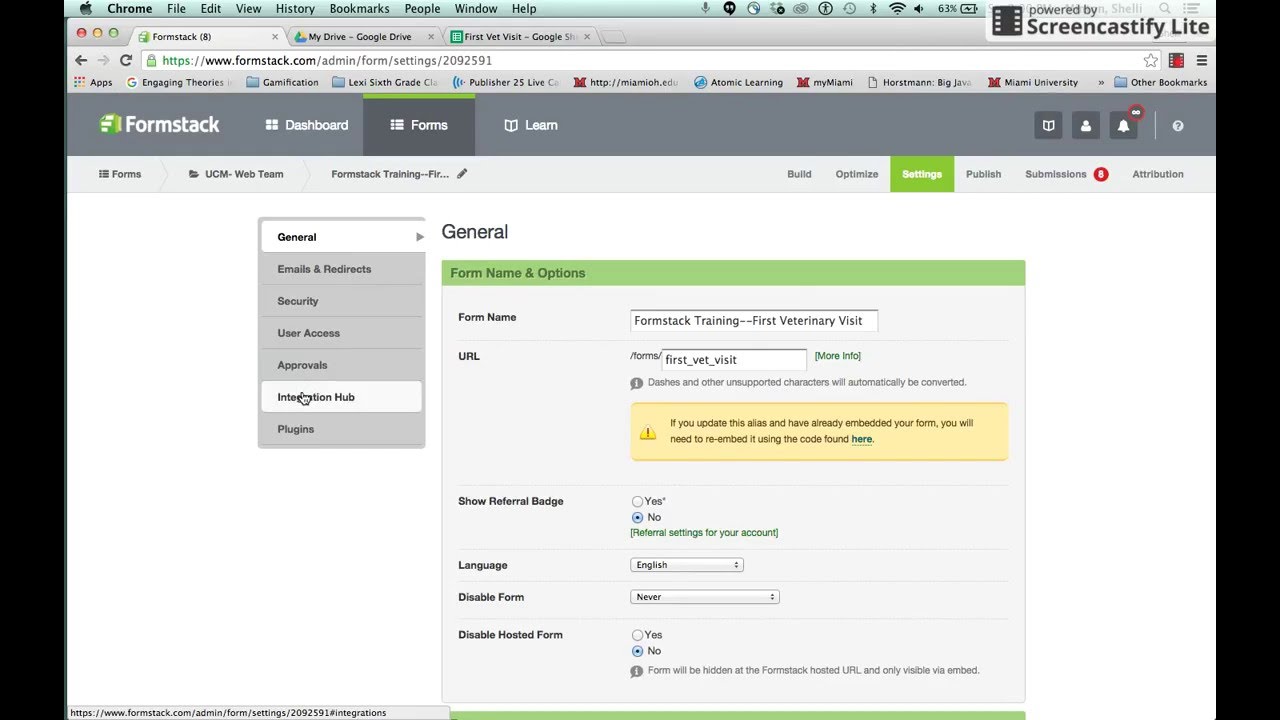Click the Form Name input field
Image resolution: width=1280 pixels, height=720 pixels.
(754, 320)
